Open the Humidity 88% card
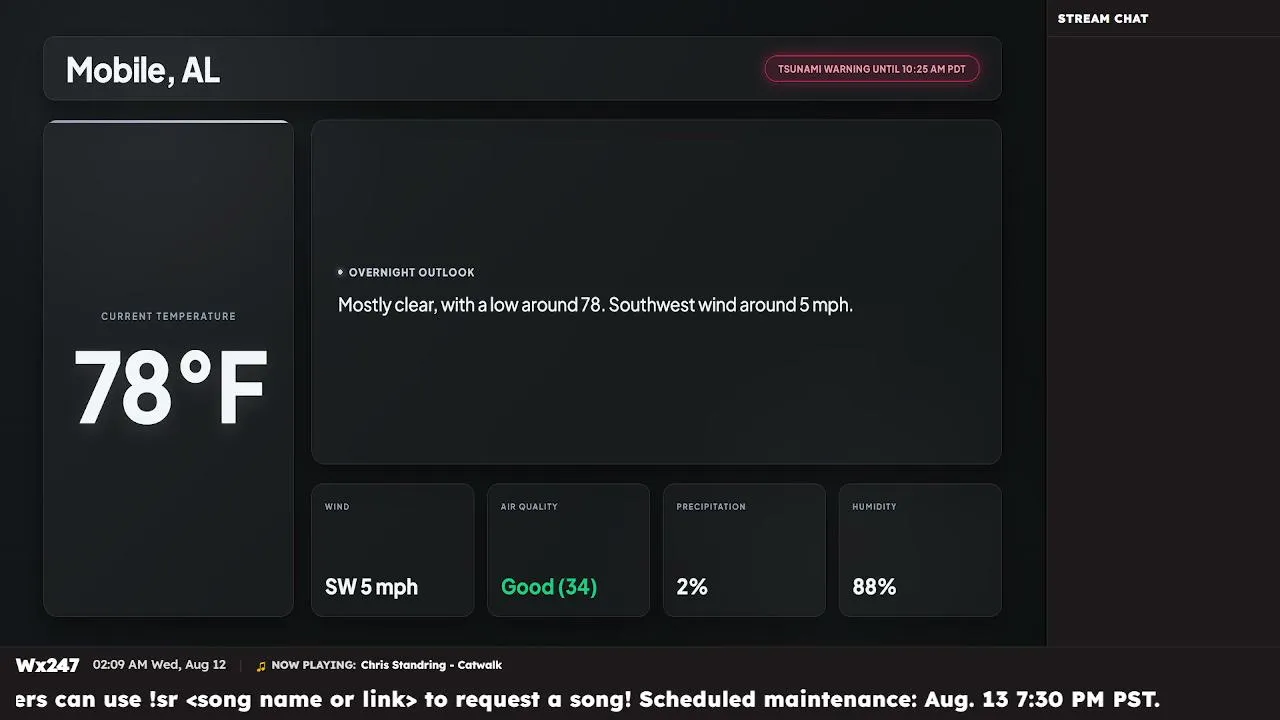The width and height of the screenshot is (1280, 720). pos(920,550)
